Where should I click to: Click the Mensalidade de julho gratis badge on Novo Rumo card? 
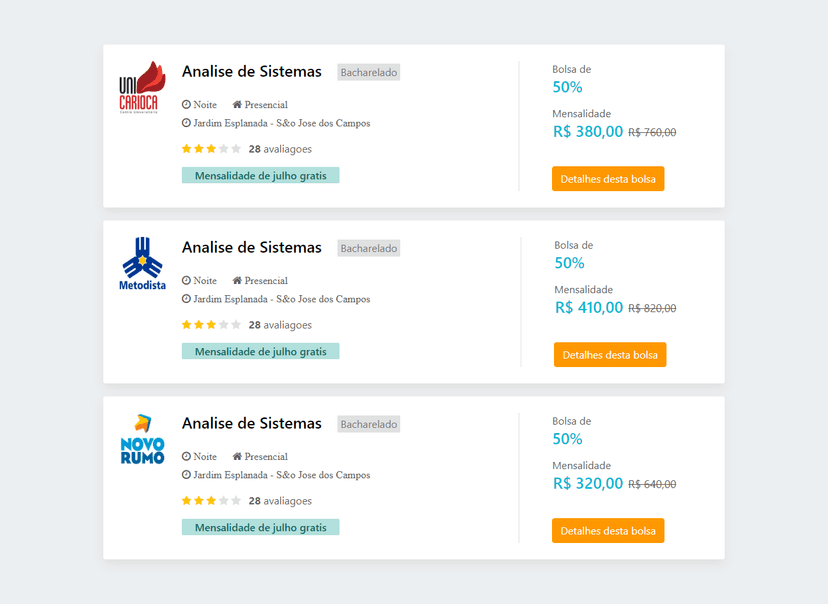point(260,527)
